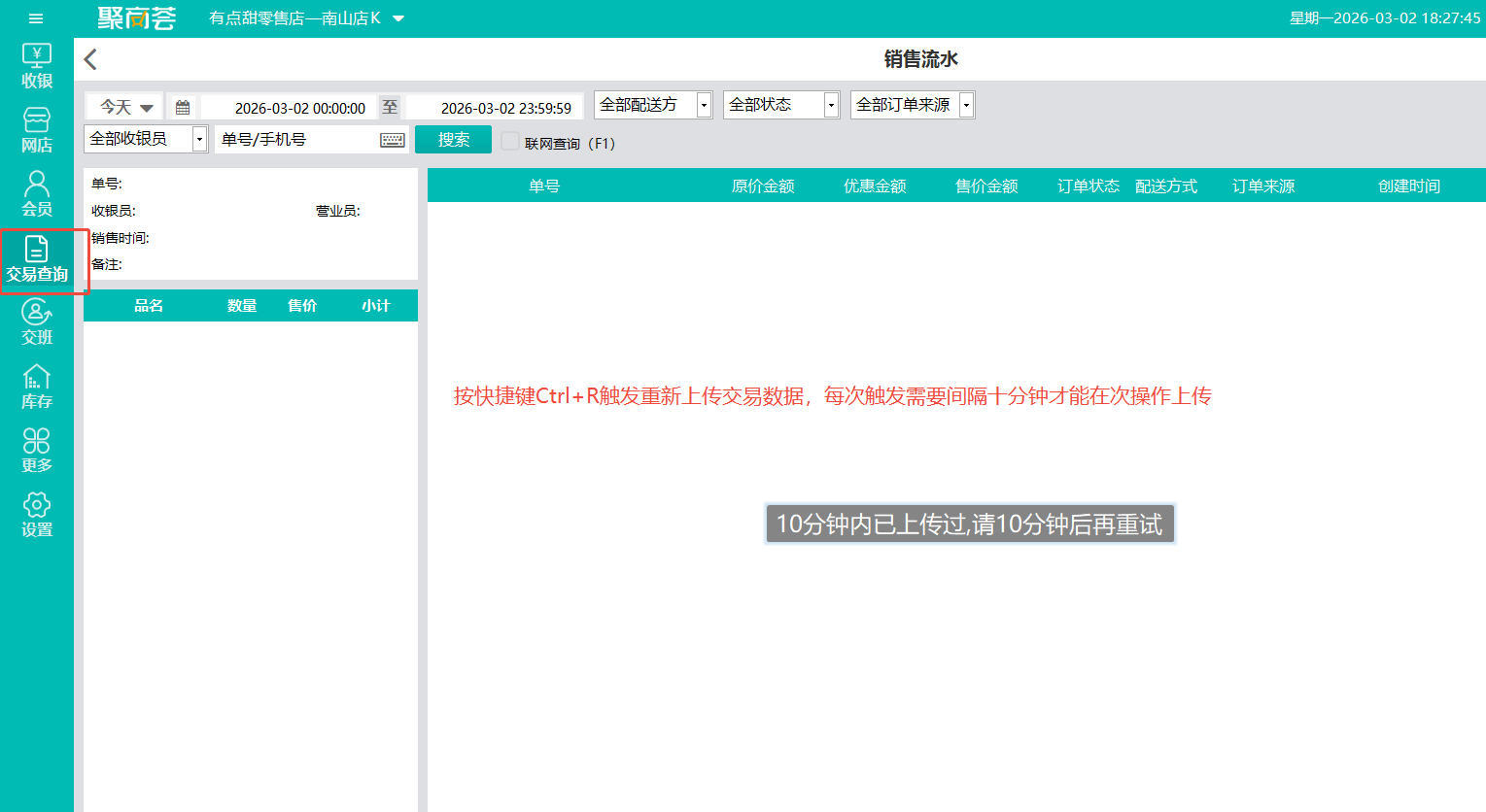
Task: Click the hamburger menu icon at top left
Action: (x=36, y=18)
